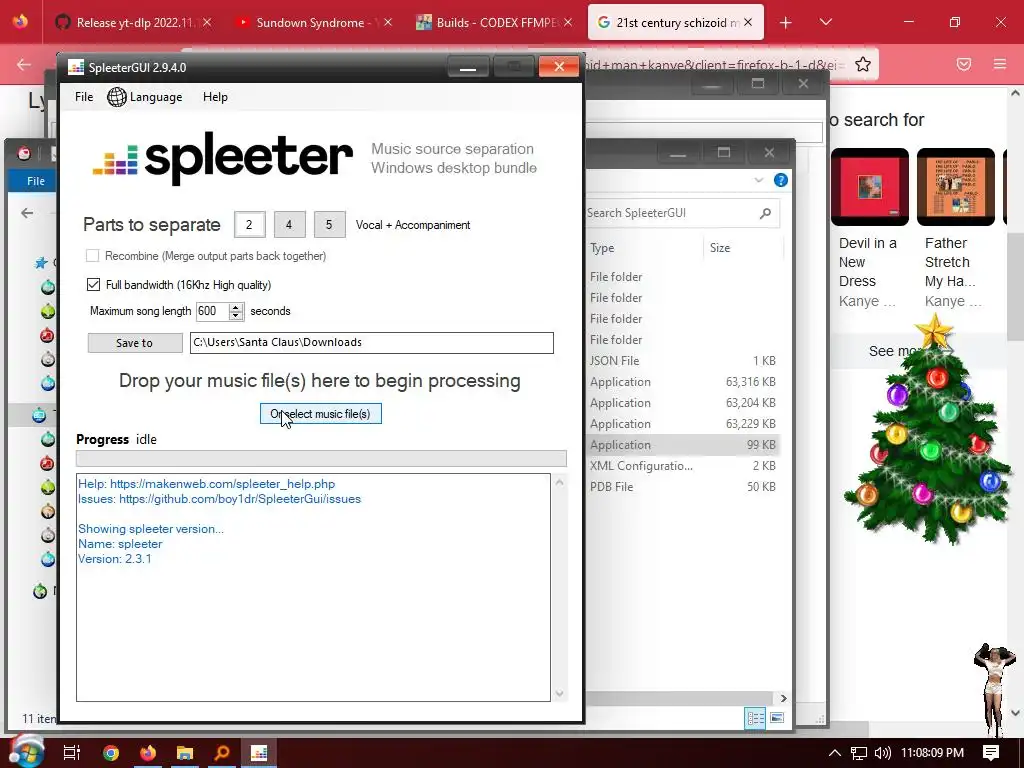The image size is (1024, 768).
Task: Click the Progress bar
Action: pos(321,458)
